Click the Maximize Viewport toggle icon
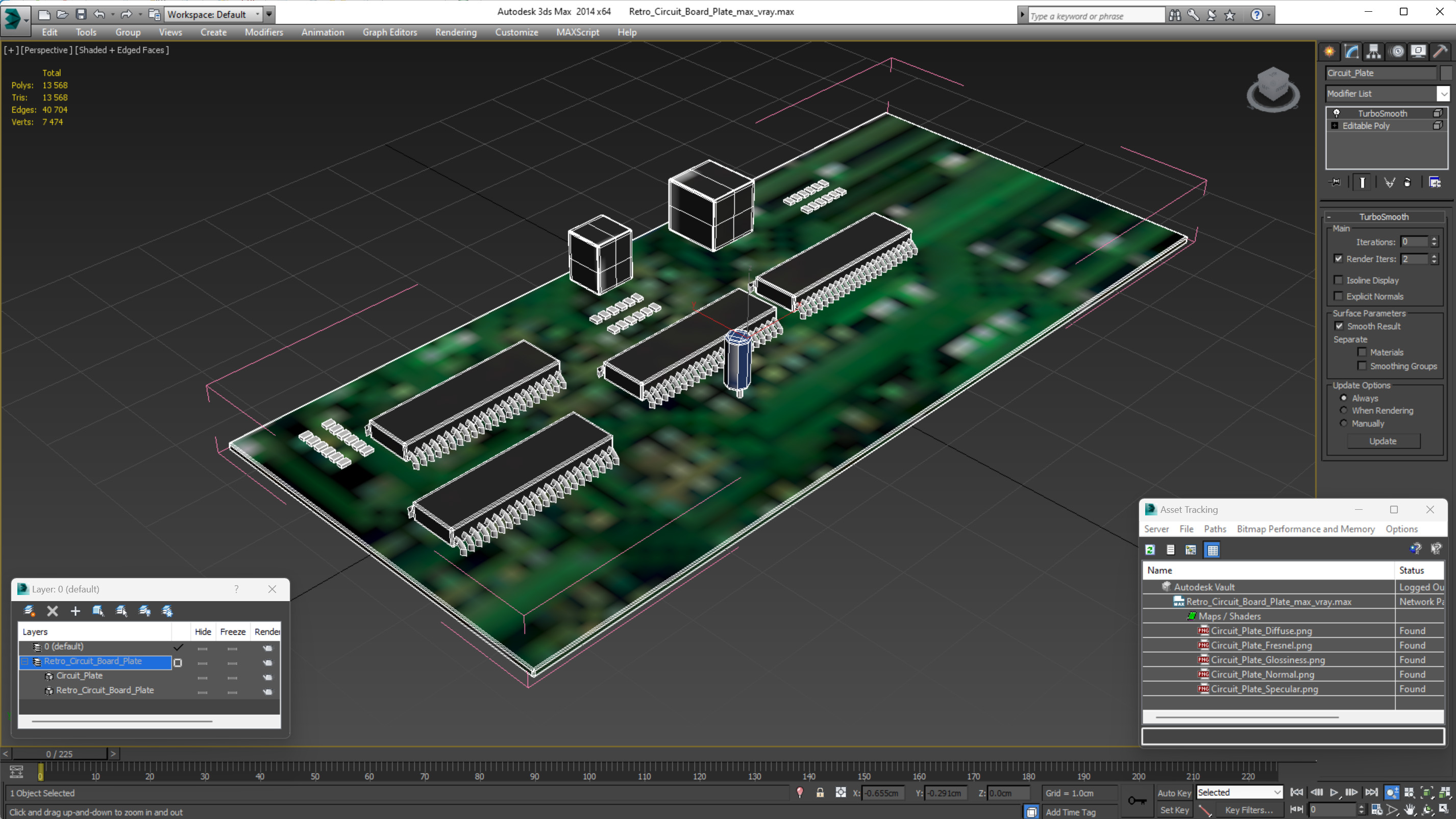1456x819 pixels. (x=1444, y=809)
